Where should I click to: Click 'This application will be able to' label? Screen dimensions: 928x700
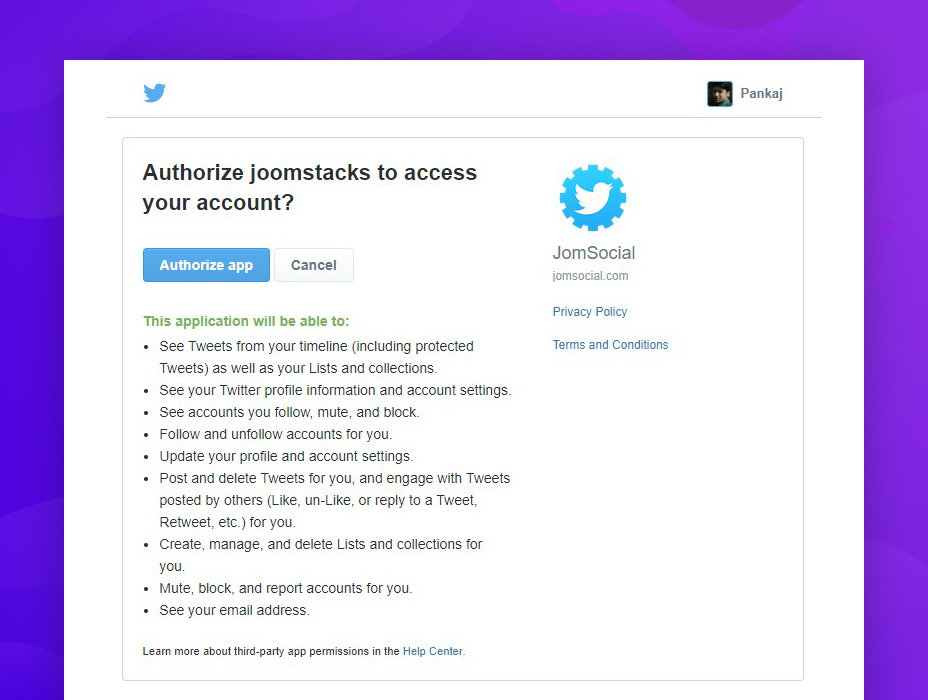coord(246,321)
